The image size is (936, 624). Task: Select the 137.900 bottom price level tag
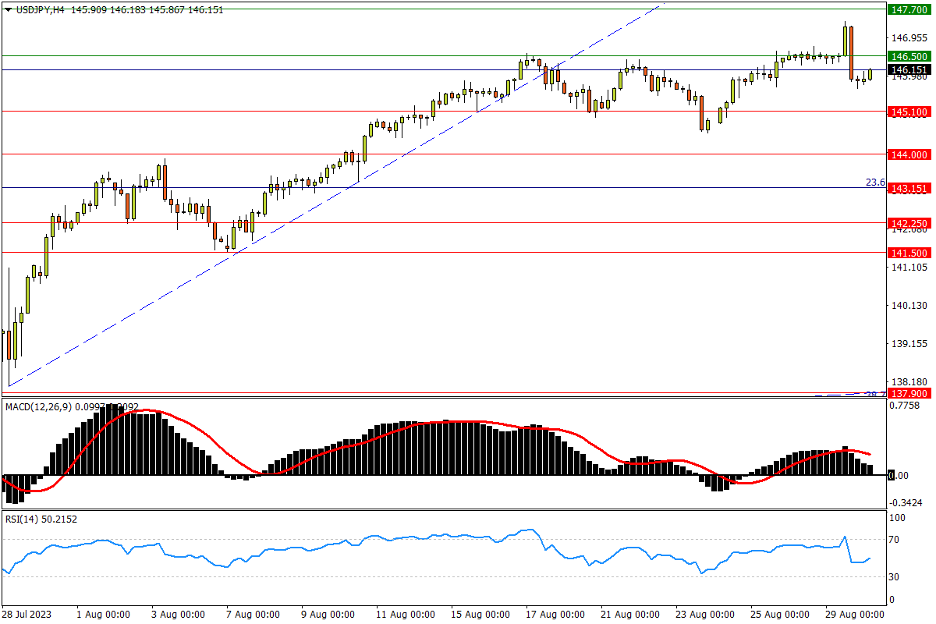pyautogui.click(x=910, y=394)
